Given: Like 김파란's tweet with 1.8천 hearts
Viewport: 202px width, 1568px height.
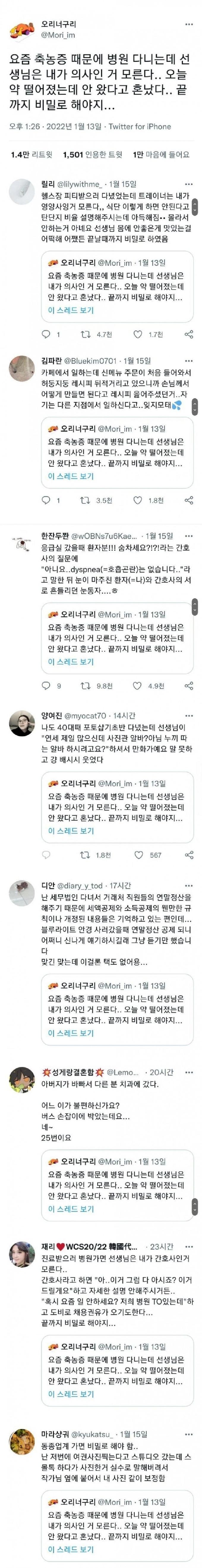Looking at the screenshot, I should pyautogui.click(x=138, y=500).
